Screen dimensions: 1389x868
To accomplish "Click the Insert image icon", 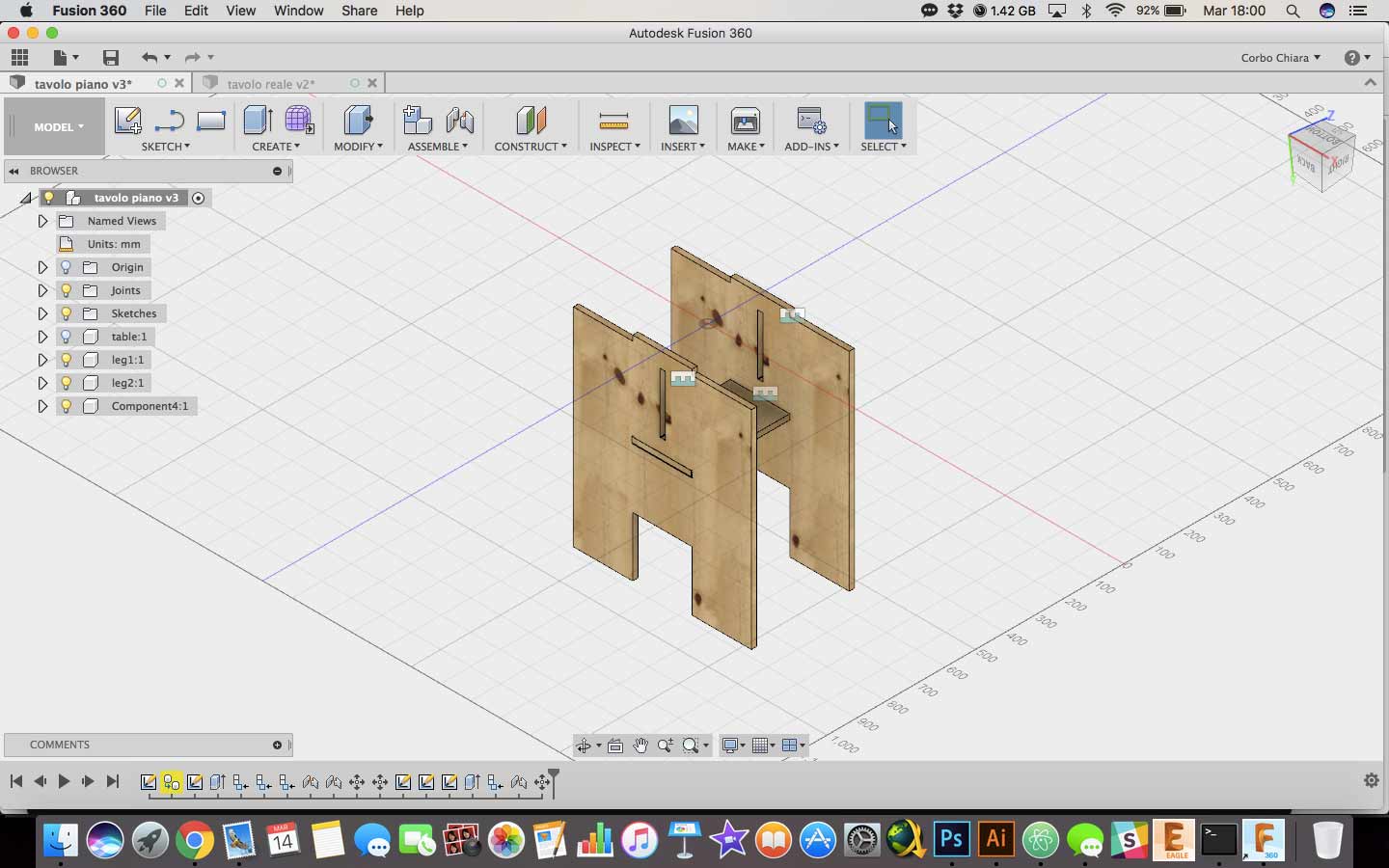I will (683, 121).
